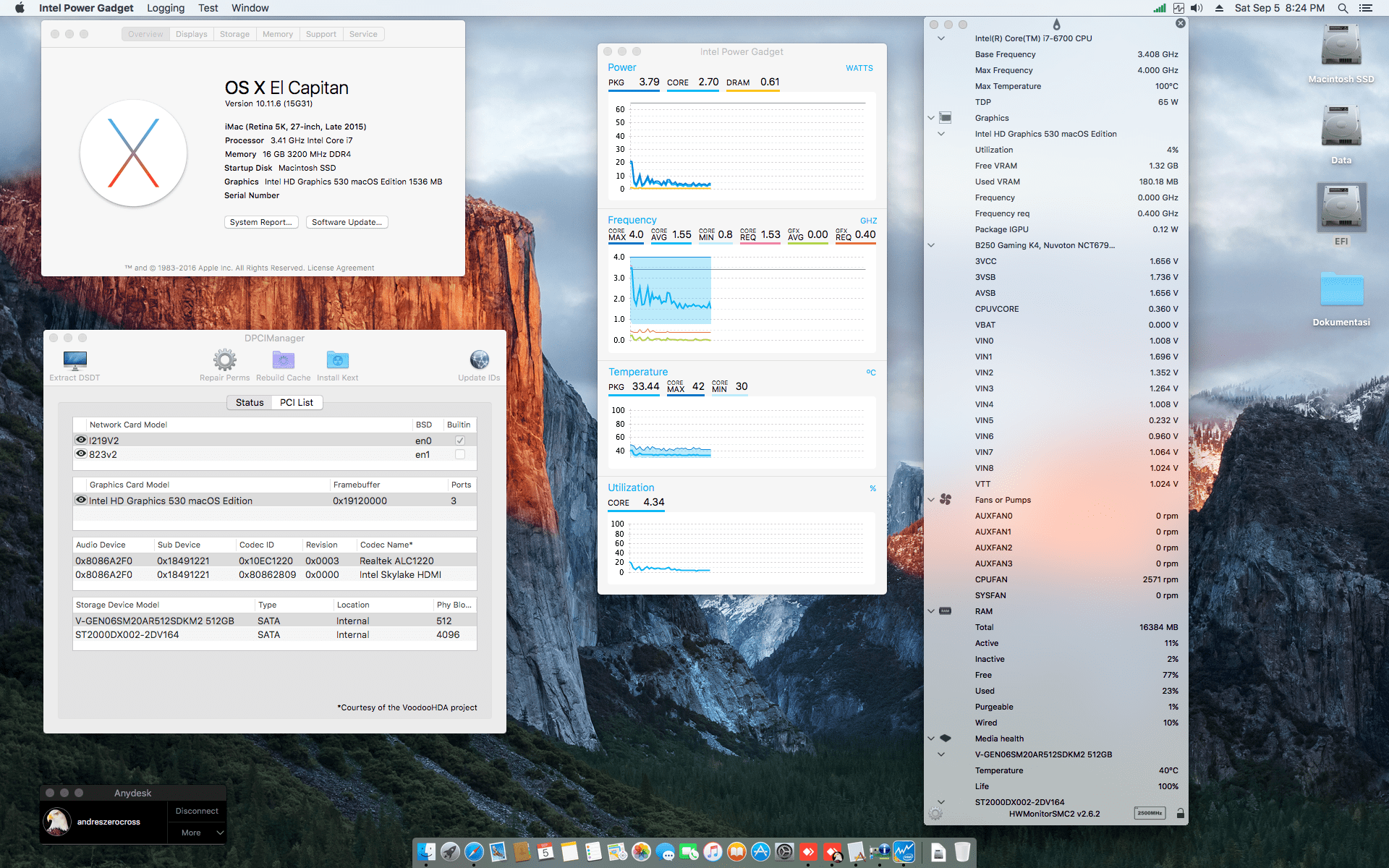The height and width of the screenshot is (868, 1389).
Task: Click the round X close button in HWMonitorSMC2
Action: coord(1181,23)
